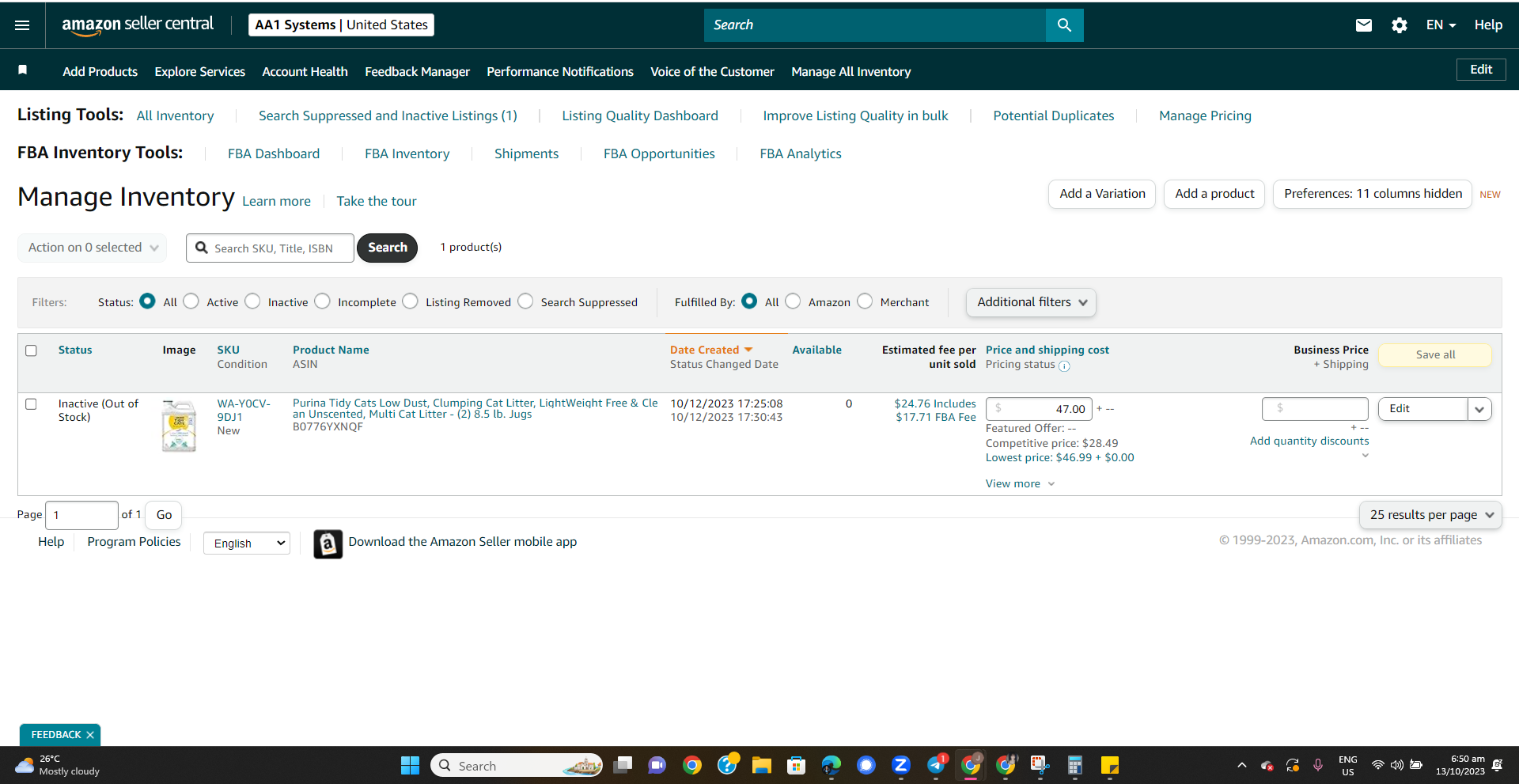The height and width of the screenshot is (784, 1519).
Task: Open the Purina Tidy Cats product name link
Action: pyautogui.click(x=475, y=409)
